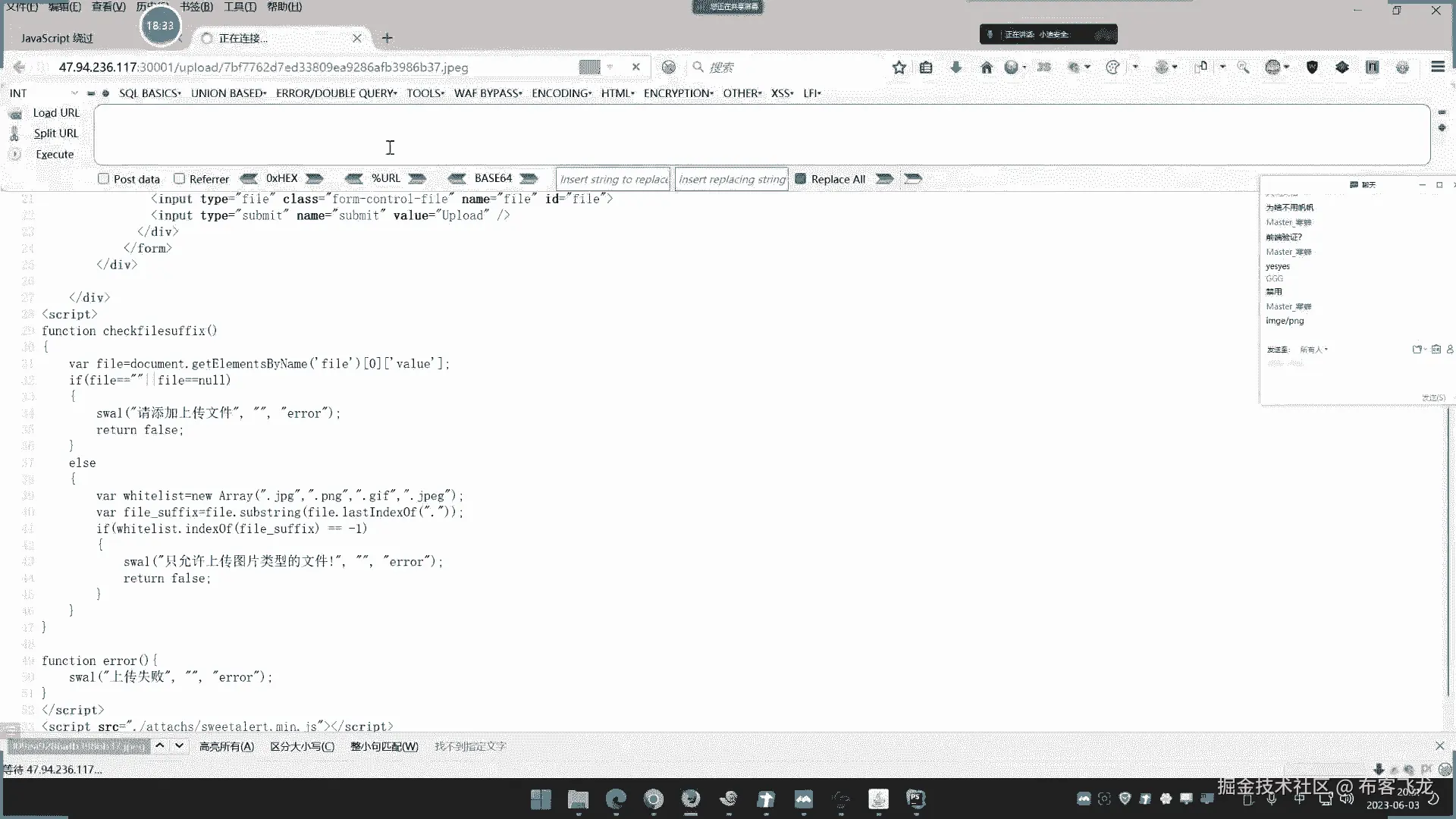Expand the SQL BASICS dropdown

click(x=149, y=93)
